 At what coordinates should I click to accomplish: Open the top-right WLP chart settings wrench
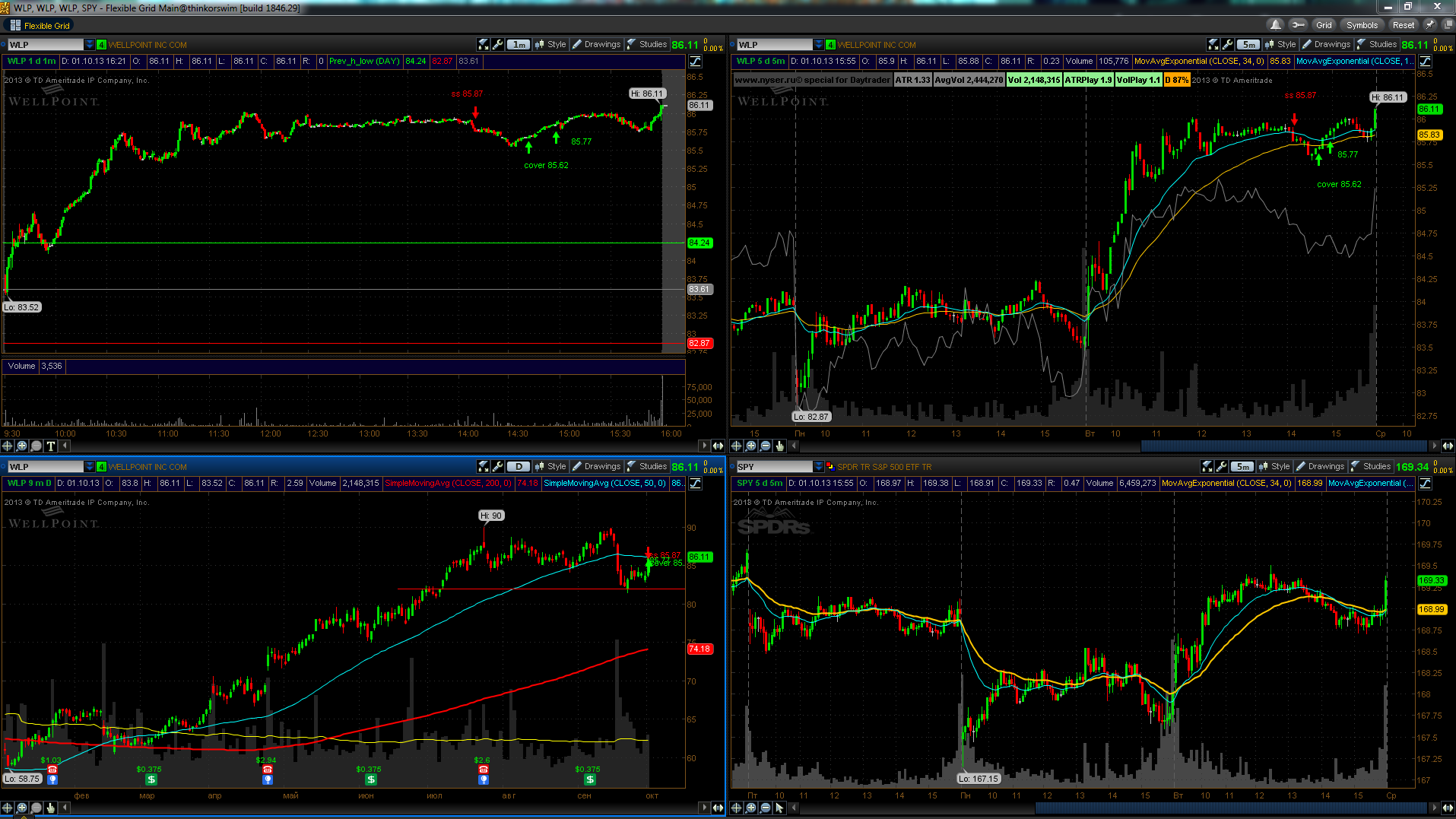[1228, 45]
